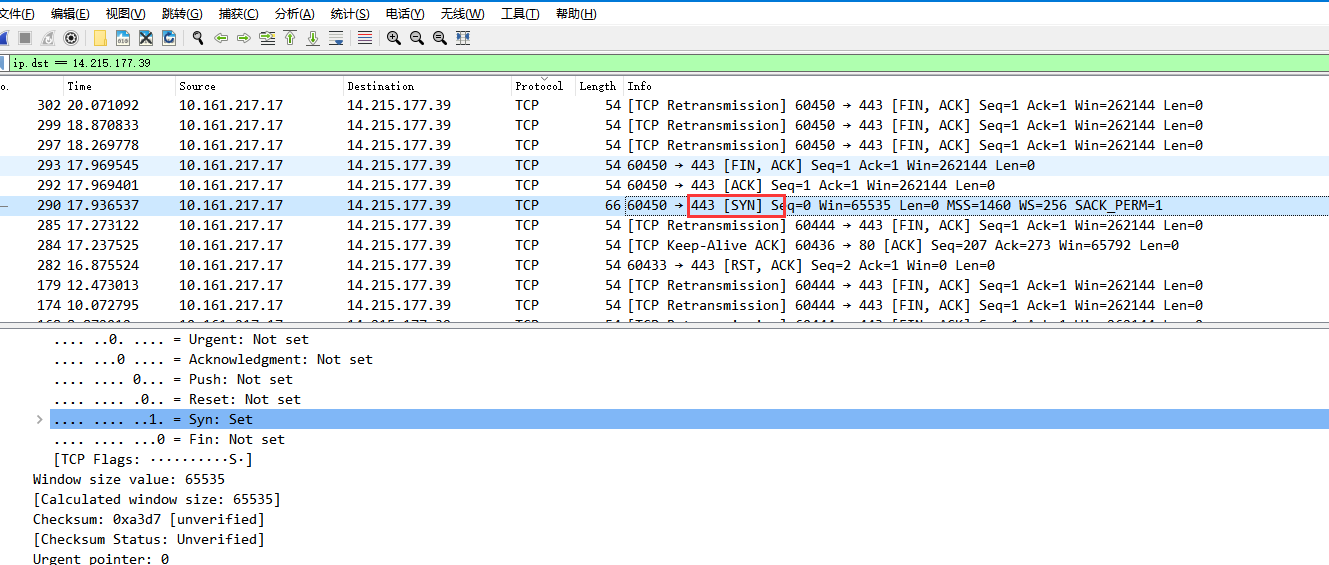Open the 文件(F) menu
This screenshot has width=1329, height=565.
[x=16, y=14]
